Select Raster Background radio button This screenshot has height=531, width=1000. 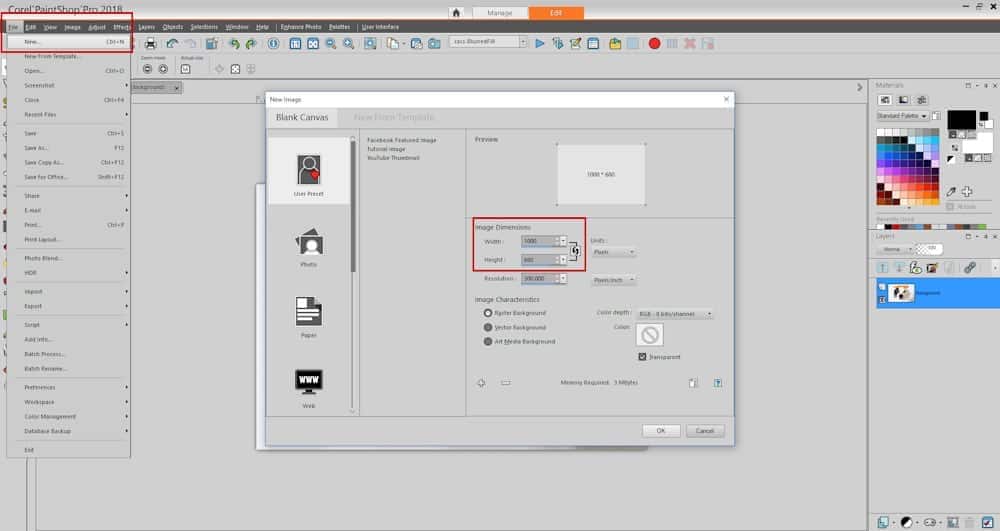pos(488,313)
